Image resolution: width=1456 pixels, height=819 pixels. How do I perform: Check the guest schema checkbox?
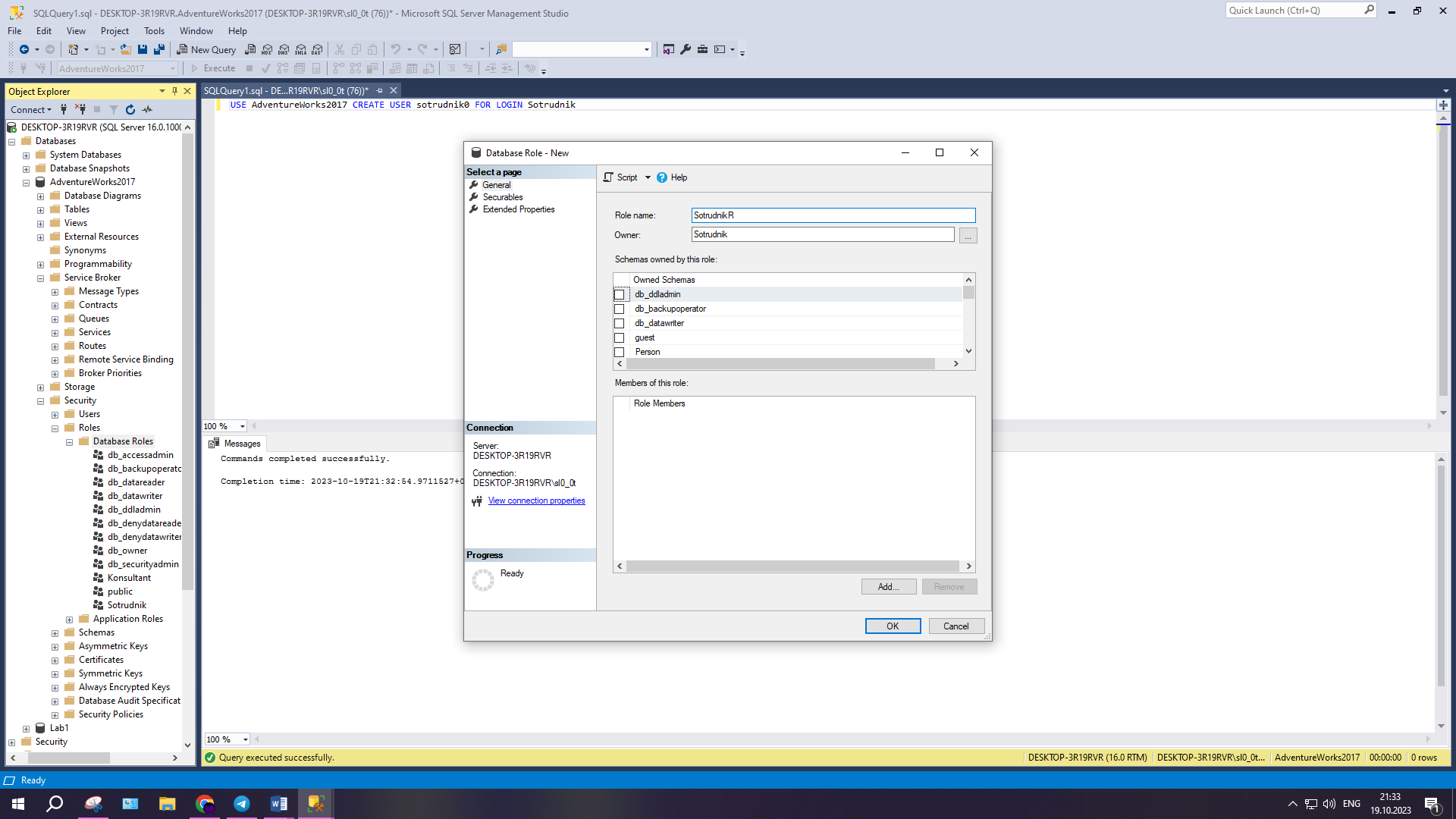[620, 337]
